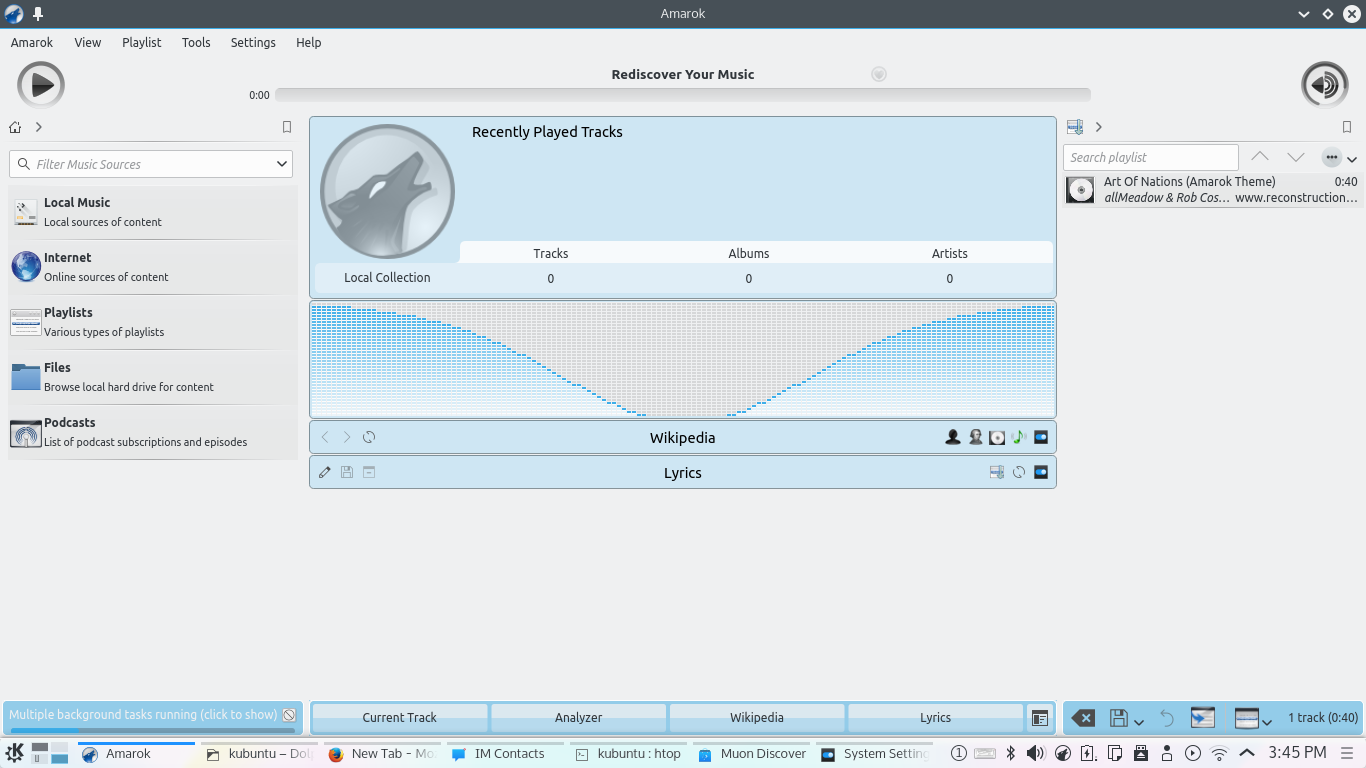Switch to the Current Track applet
The width and height of the screenshot is (1366, 768).
[400, 717]
